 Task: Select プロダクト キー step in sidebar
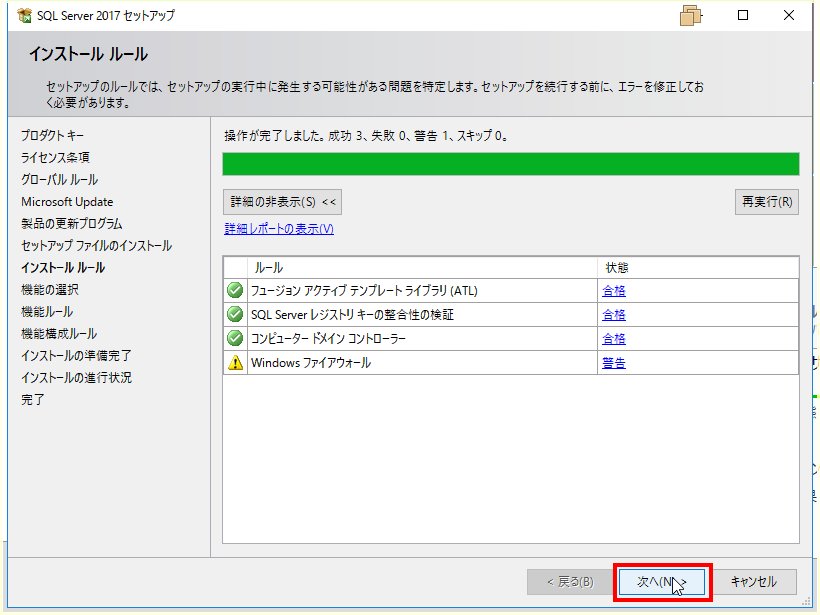click(x=52, y=135)
